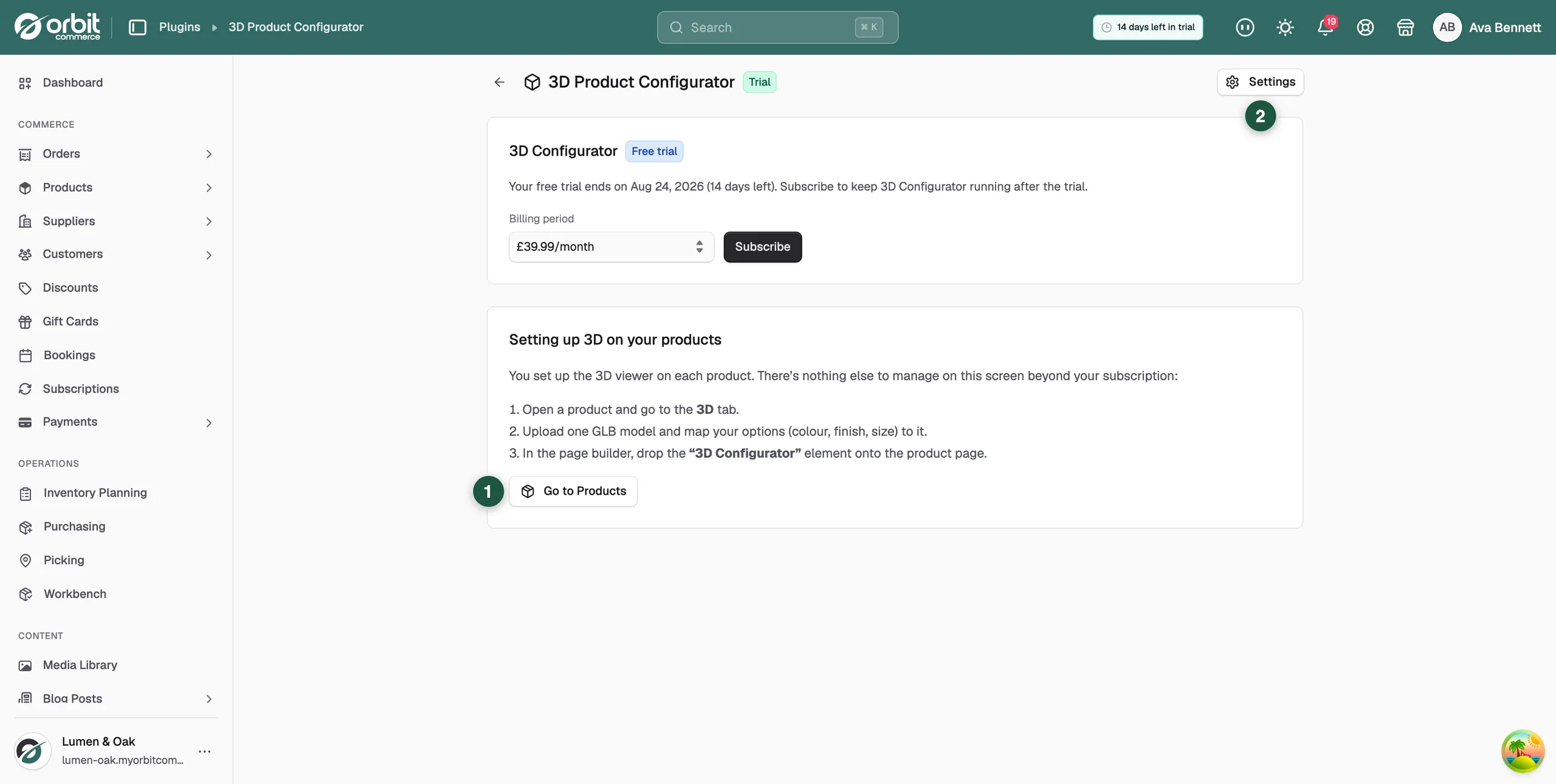Expand the Customers submenu chevron
Image resolution: width=1556 pixels, height=784 pixels.
coord(209,255)
